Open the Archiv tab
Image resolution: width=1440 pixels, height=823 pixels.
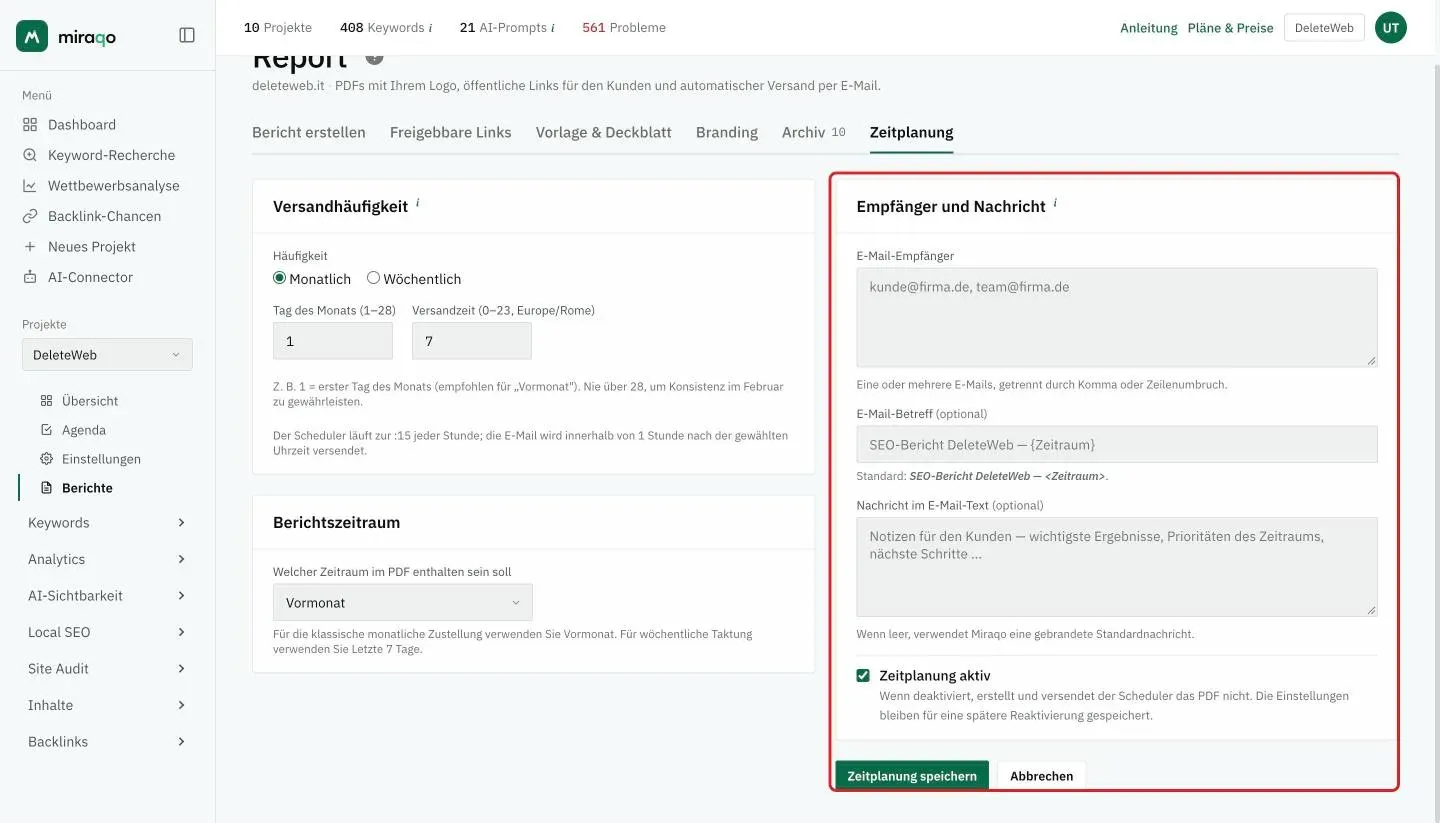[x=814, y=132]
